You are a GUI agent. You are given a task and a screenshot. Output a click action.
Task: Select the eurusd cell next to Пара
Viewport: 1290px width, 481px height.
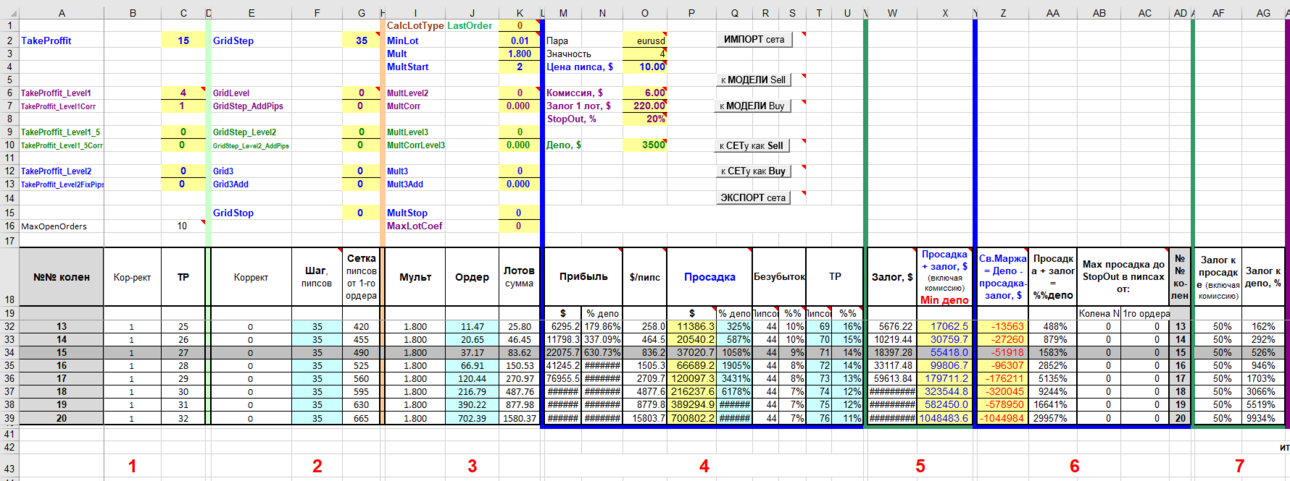[x=645, y=41]
